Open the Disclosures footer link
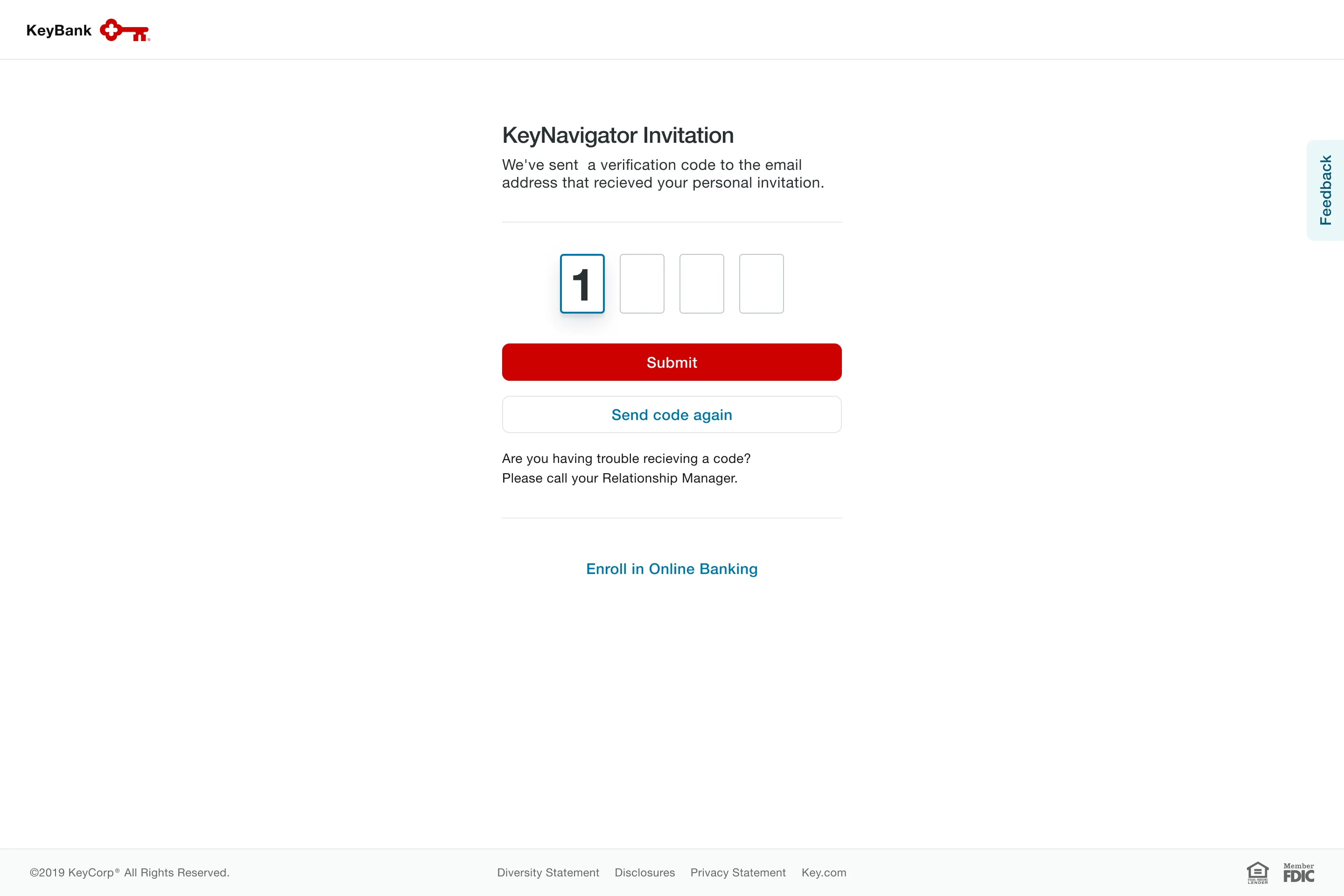This screenshot has height=896, width=1344. (644, 873)
